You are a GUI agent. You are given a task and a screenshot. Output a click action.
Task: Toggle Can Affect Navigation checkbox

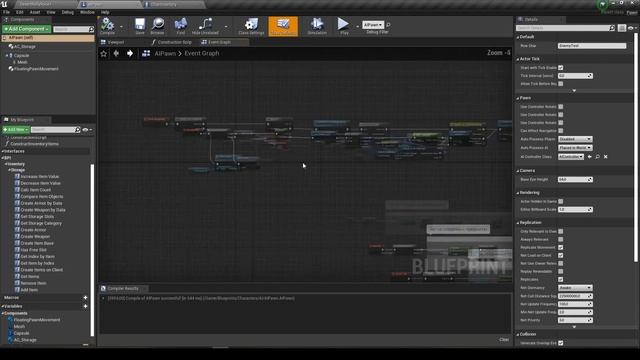tap(561, 131)
